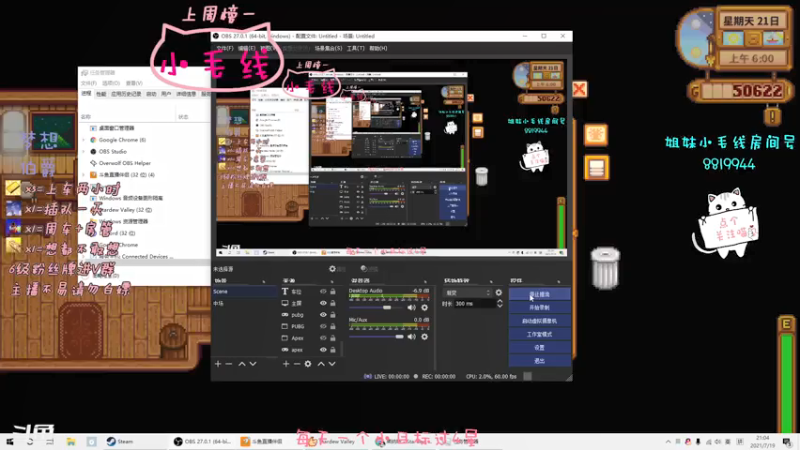Toggle the lock on the 全屏 source
Viewport: 800px width, 450px height.
point(333,303)
